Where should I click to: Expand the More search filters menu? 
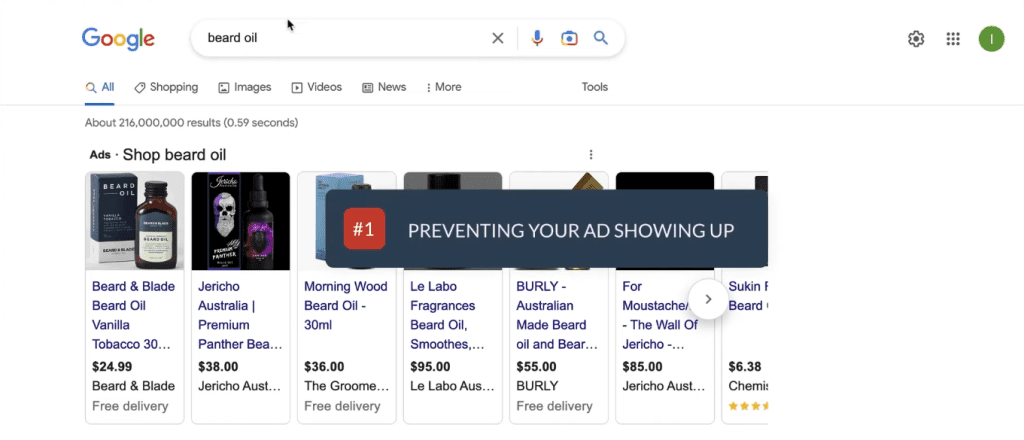[443, 87]
